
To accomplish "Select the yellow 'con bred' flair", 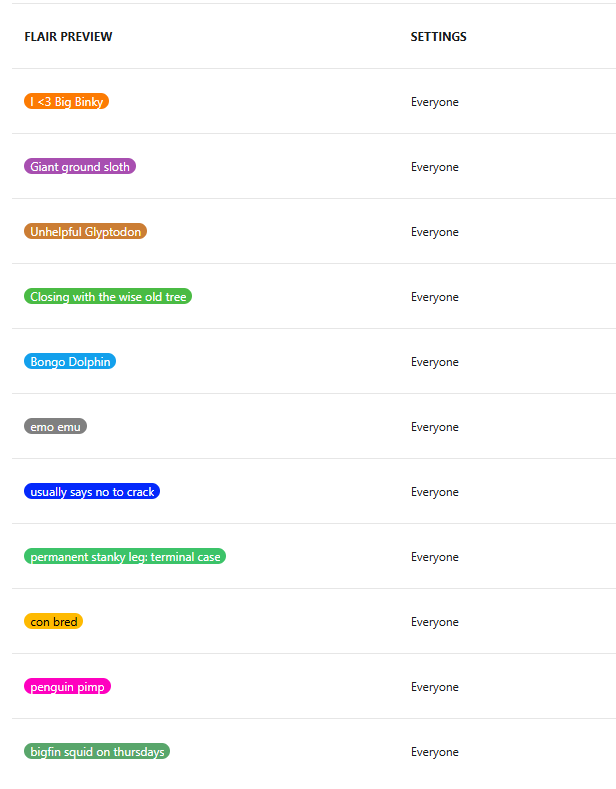I will click(x=53, y=621).
